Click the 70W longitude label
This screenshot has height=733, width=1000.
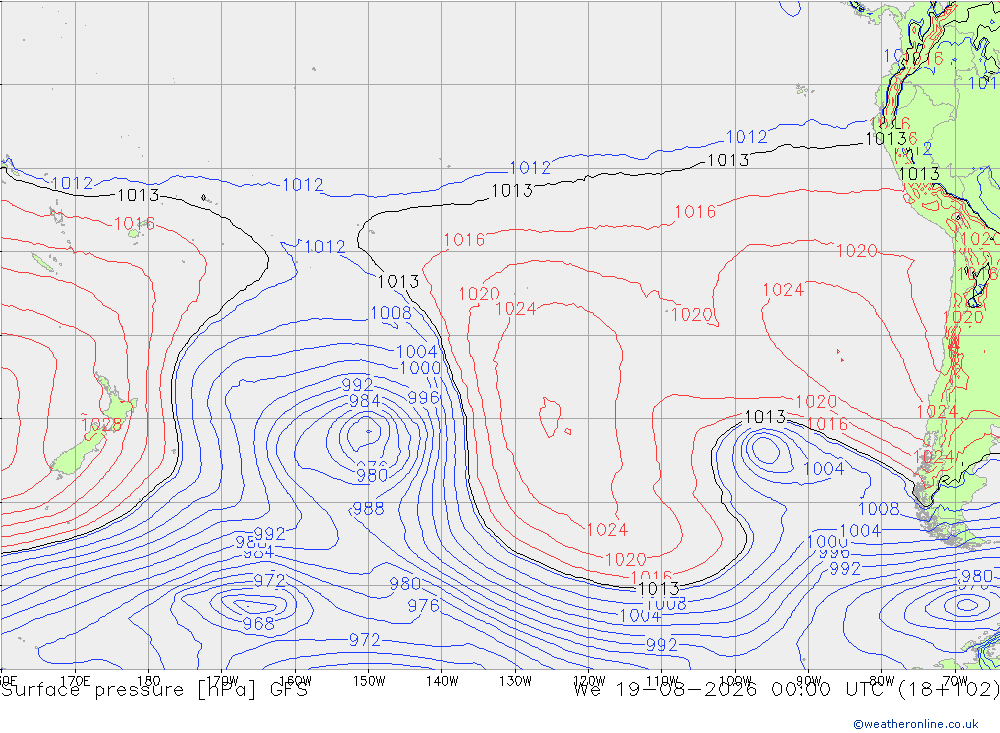click(x=955, y=681)
